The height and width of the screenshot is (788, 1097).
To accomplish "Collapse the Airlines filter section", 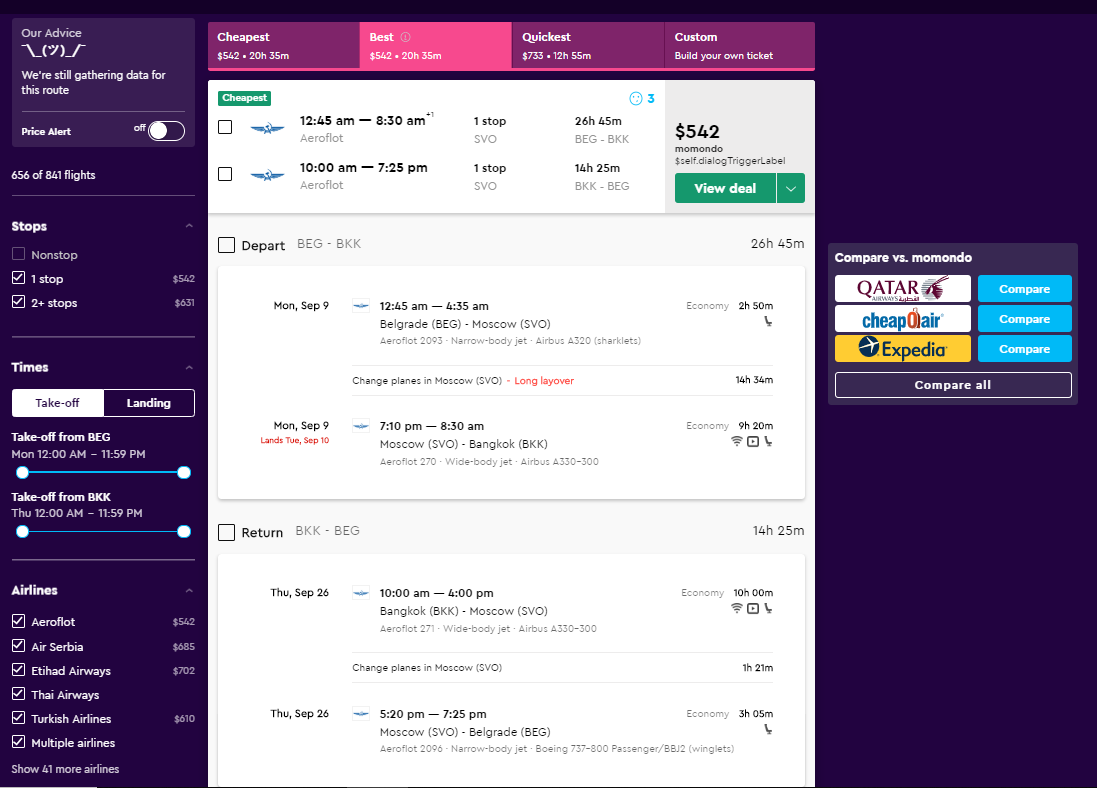I will (189, 591).
